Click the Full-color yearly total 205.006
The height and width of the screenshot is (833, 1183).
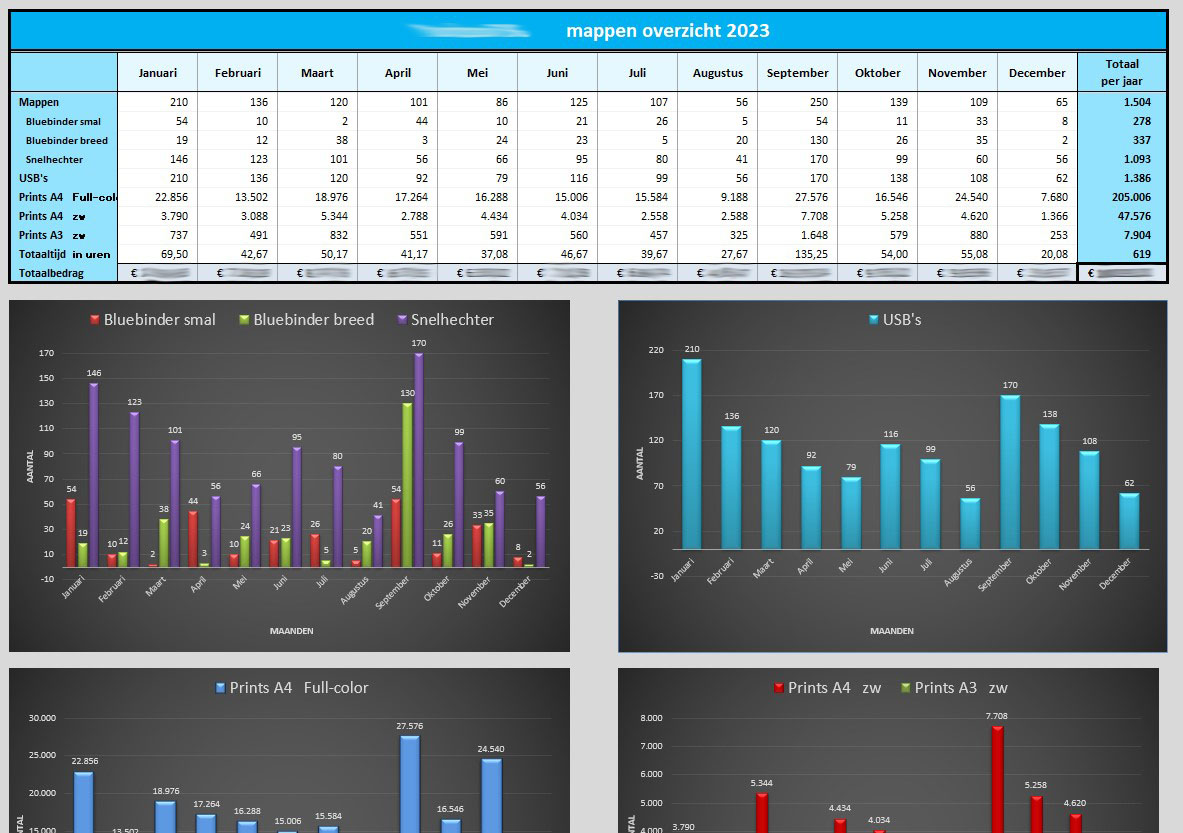[x=1131, y=197]
